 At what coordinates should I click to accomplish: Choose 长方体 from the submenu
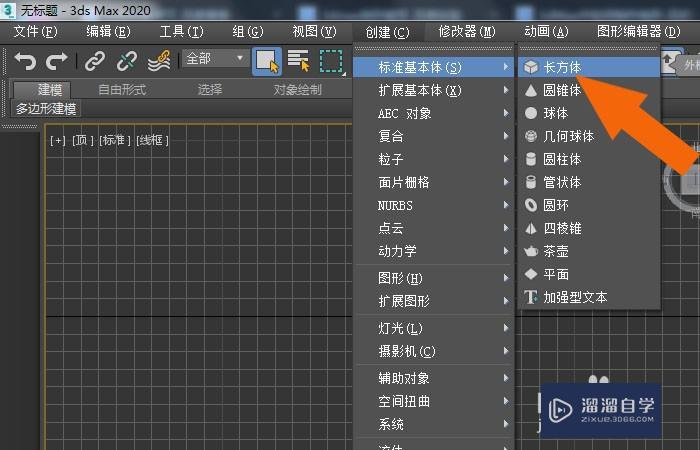click(x=589, y=67)
